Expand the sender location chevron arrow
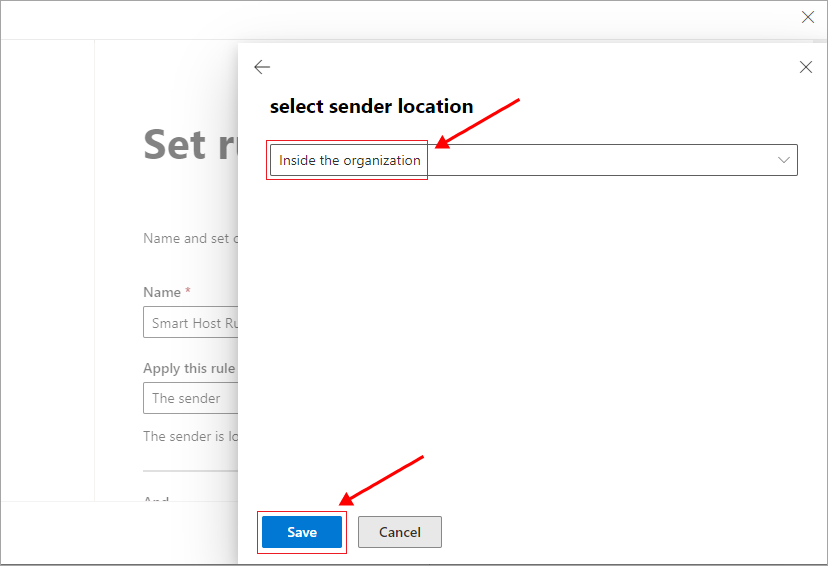This screenshot has height=566, width=828. click(784, 160)
